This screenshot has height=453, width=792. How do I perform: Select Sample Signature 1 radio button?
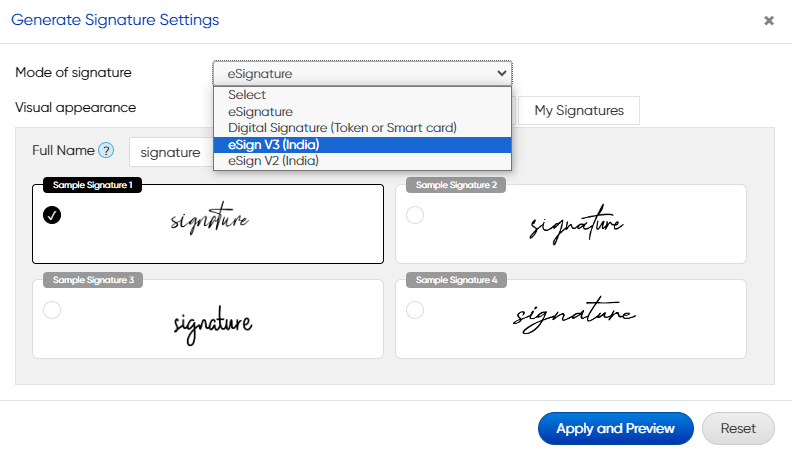click(x=53, y=215)
